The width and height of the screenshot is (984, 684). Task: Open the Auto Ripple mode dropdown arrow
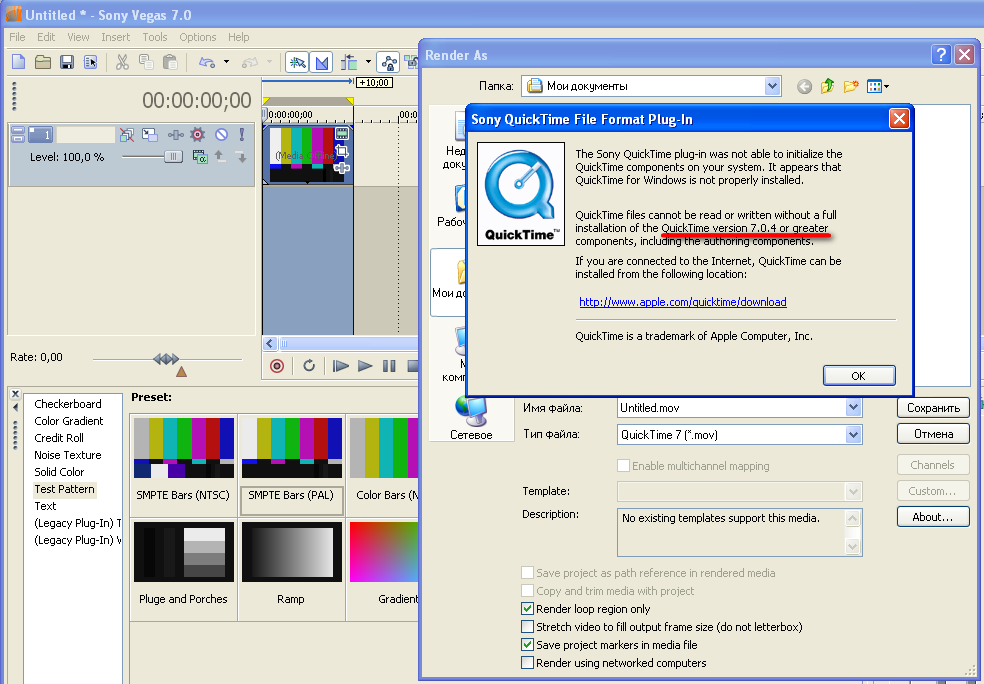pos(368,61)
